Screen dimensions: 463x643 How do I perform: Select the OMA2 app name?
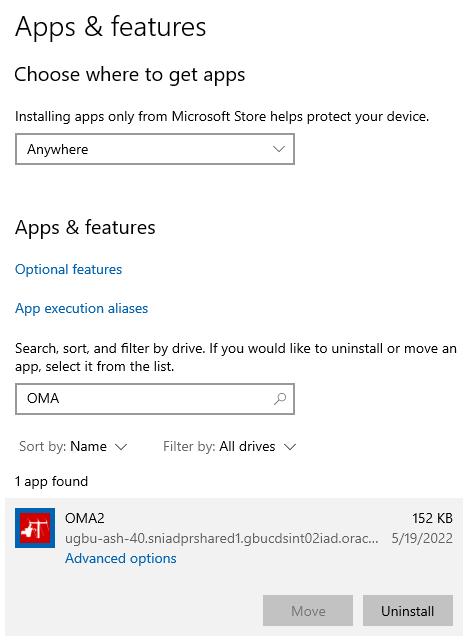tap(85, 518)
